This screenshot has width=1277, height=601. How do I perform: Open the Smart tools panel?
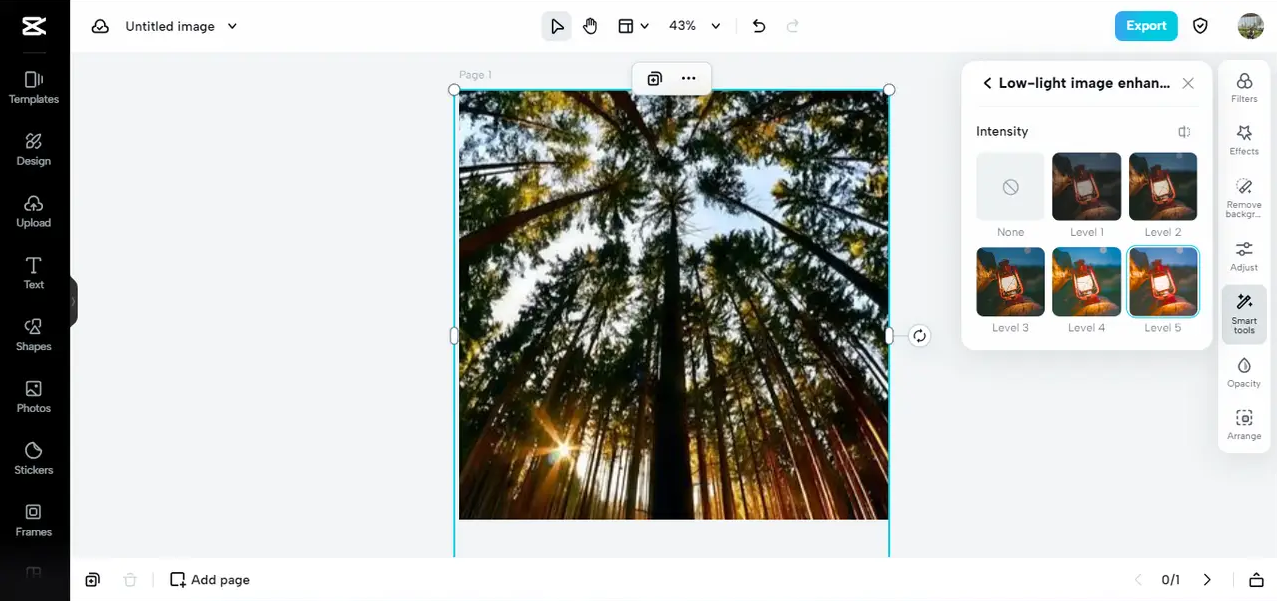coord(1244,313)
